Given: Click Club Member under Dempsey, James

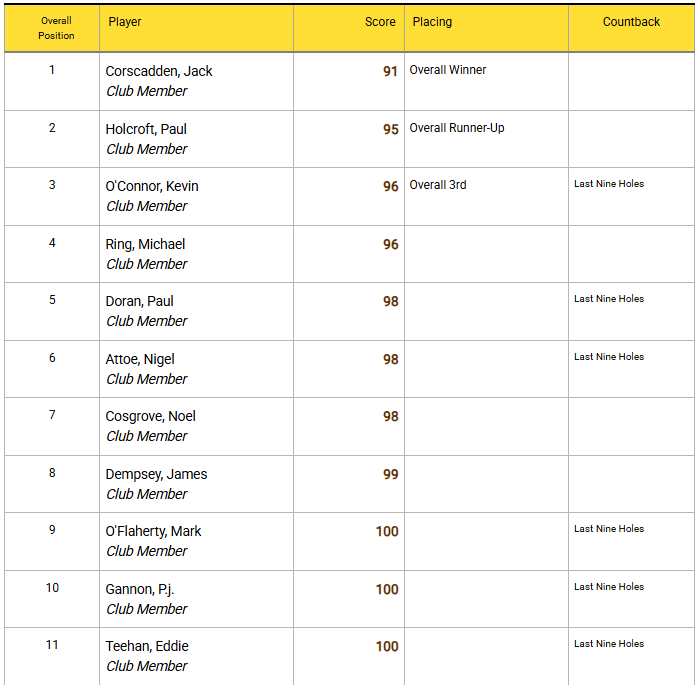Looking at the screenshot, I should (x=147, y=494).
